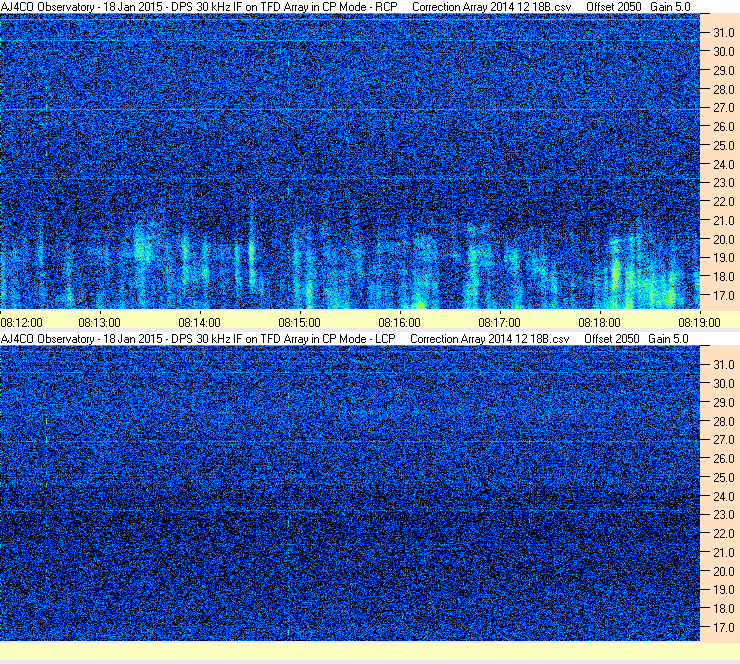Click the 30.0 frequency label in RCP panel
The width and height of the screenshot is (740, 664).
click(724, 51)
